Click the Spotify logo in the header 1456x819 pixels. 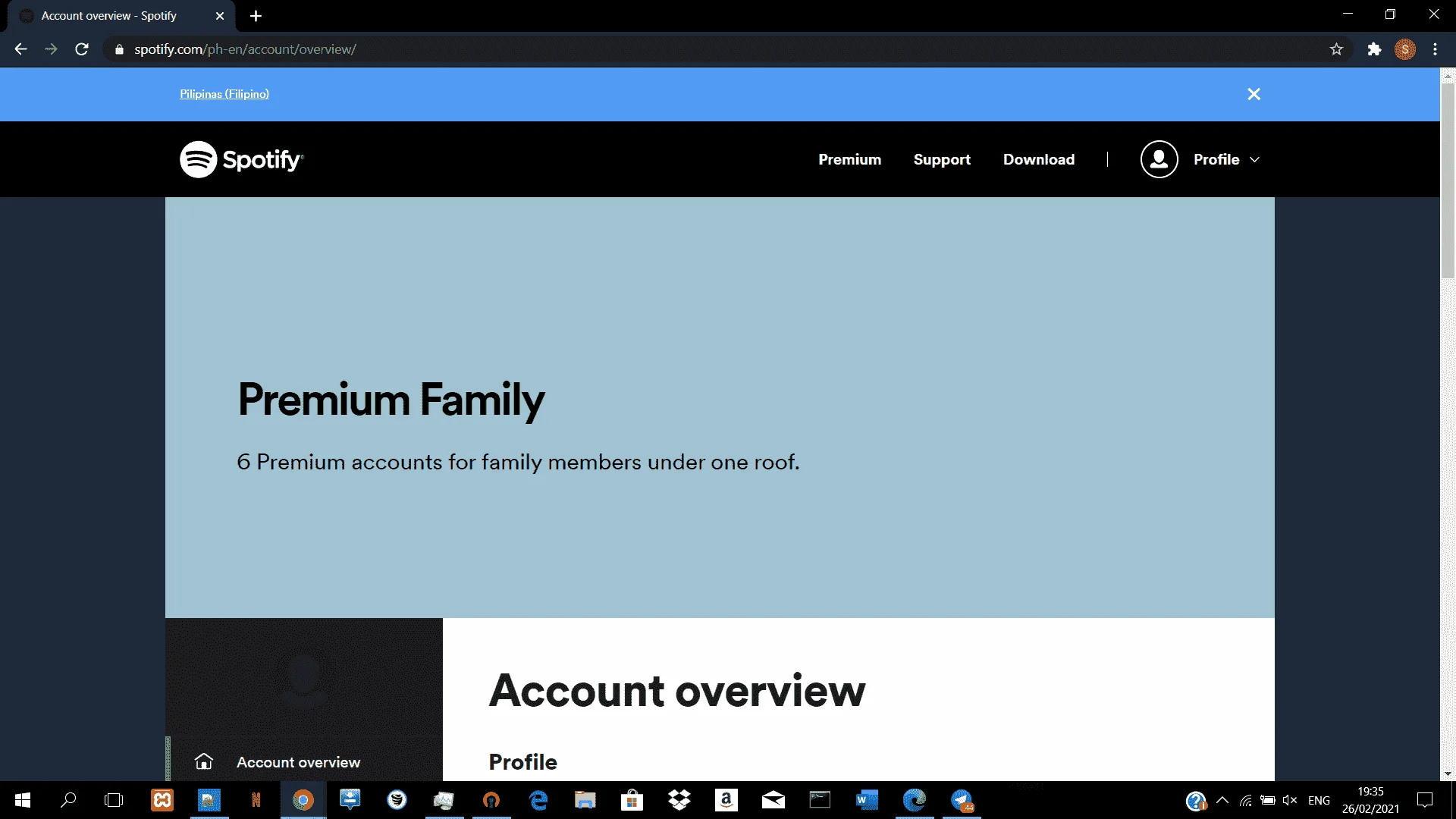click(241, 159)
